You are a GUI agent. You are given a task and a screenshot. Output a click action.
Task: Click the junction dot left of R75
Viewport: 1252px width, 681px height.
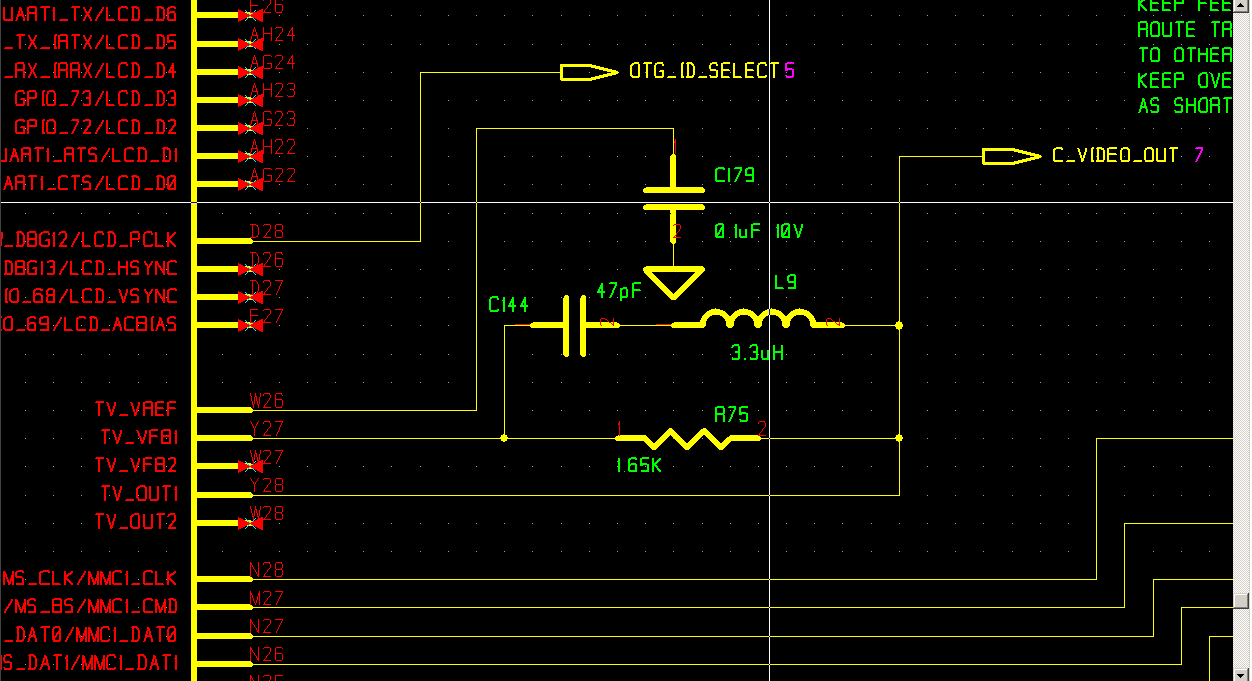(504, 438)
